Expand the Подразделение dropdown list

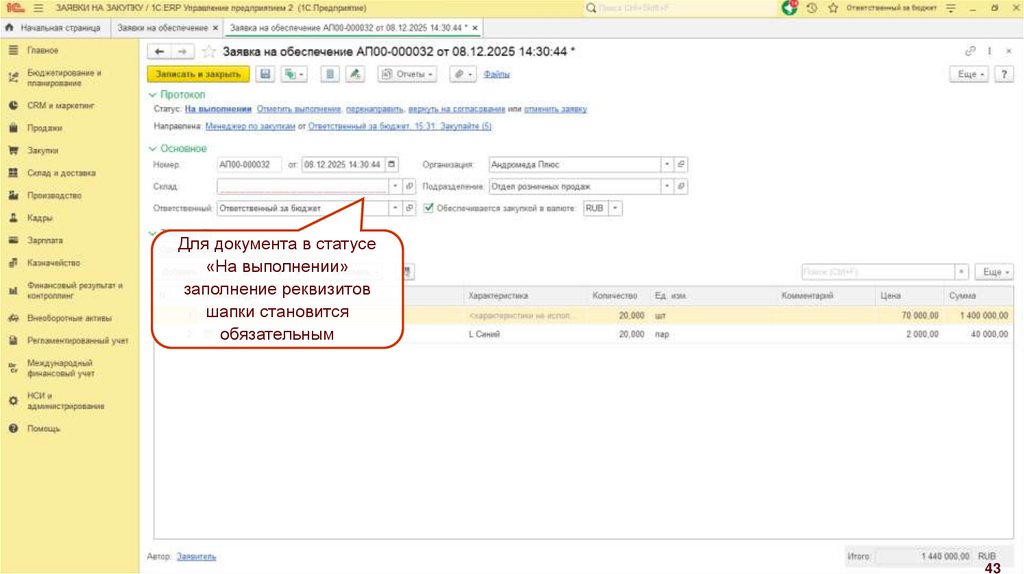tap(667, 187)
